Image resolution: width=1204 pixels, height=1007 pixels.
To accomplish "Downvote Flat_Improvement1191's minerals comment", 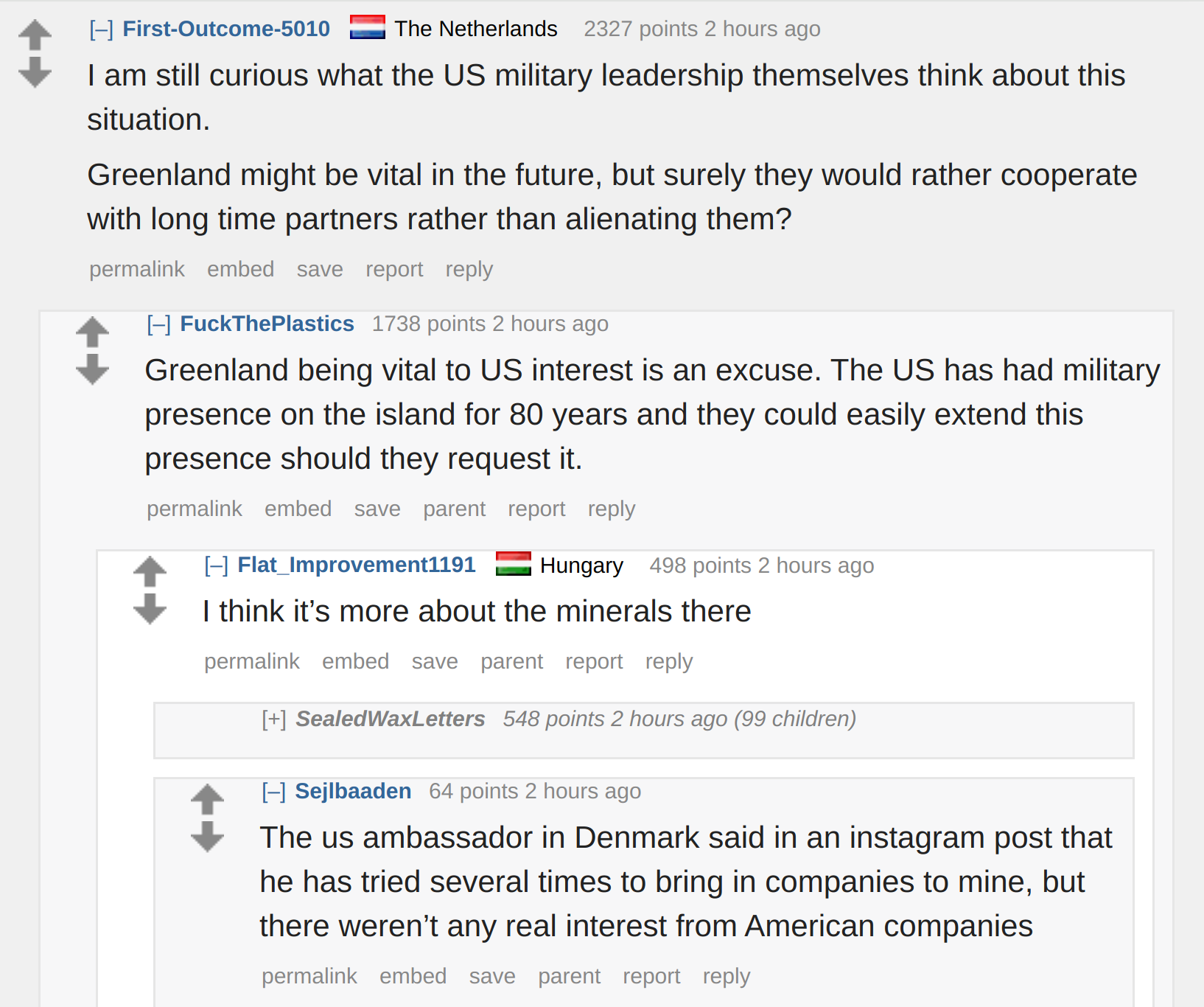I will tap(150, 609).
